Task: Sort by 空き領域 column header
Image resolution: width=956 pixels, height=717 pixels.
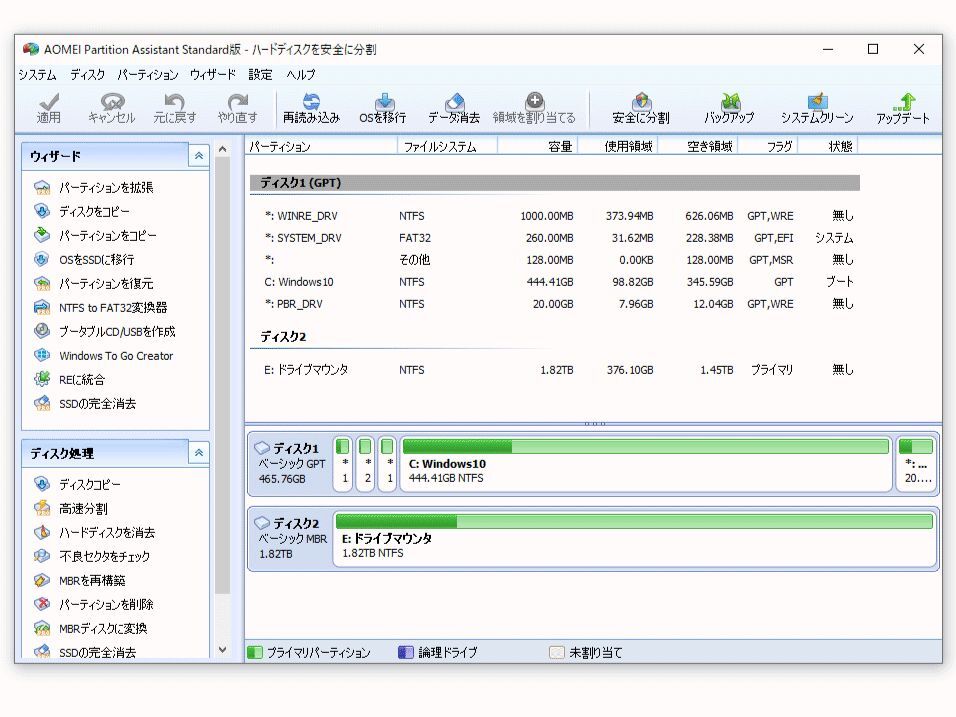Action: 698,146
